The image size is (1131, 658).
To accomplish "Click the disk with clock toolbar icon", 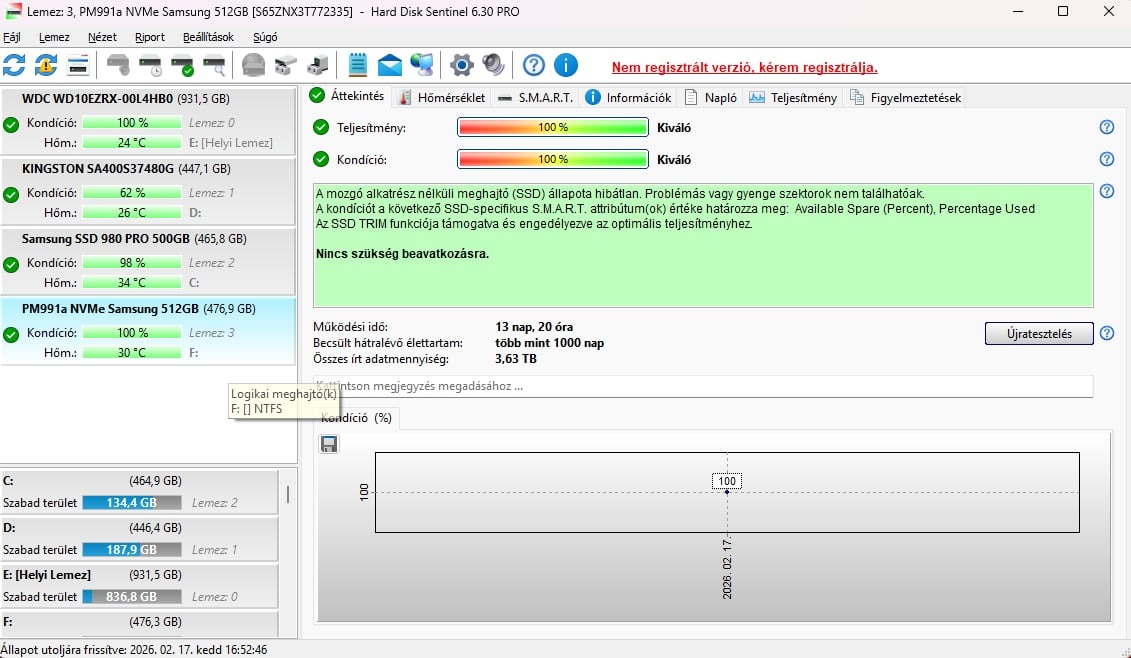I will (151, 66).
